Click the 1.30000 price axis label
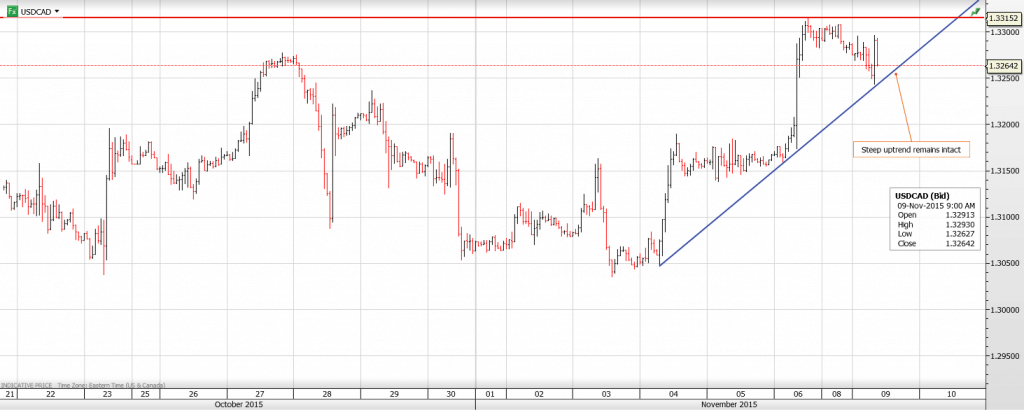Image resolution: width=1024 pixels, height=410 pixels. pos(1003,309)
